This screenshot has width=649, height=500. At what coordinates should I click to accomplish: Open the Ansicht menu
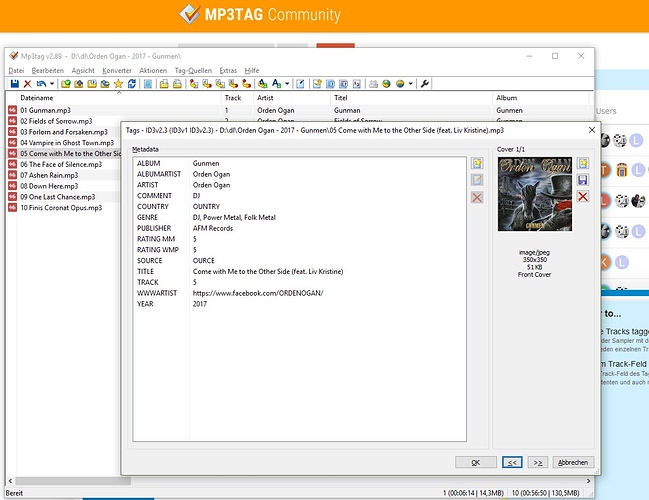click(83, 71)
